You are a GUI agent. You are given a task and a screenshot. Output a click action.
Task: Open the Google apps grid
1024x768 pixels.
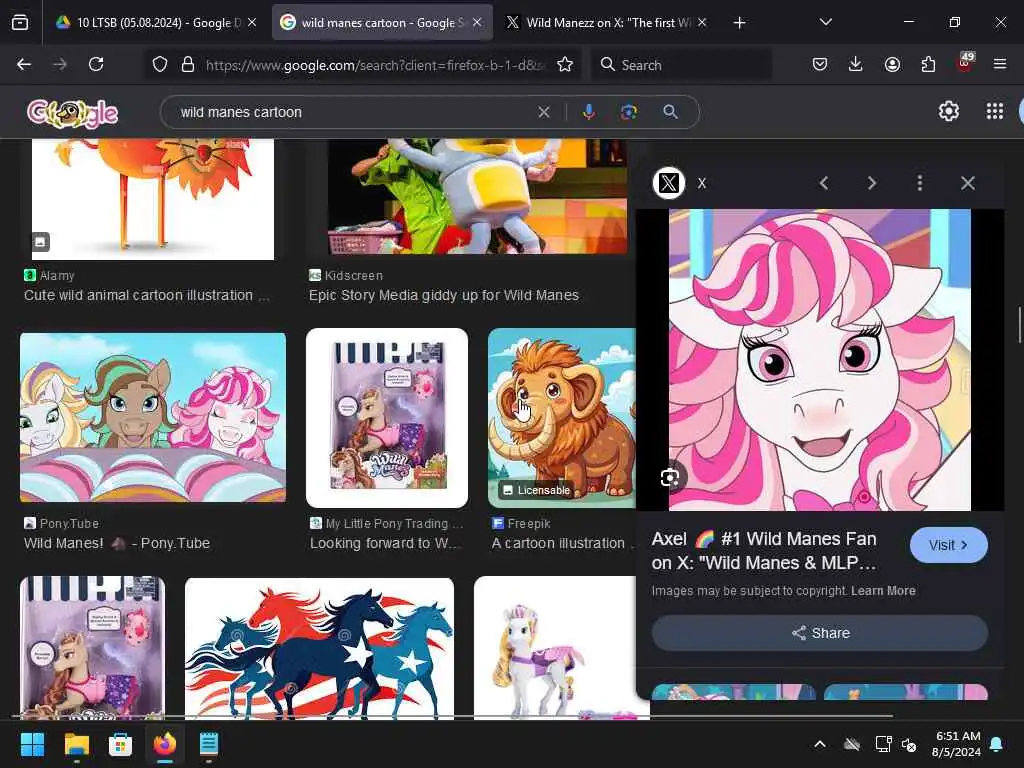pyautogui.click(x=995, y=111)
